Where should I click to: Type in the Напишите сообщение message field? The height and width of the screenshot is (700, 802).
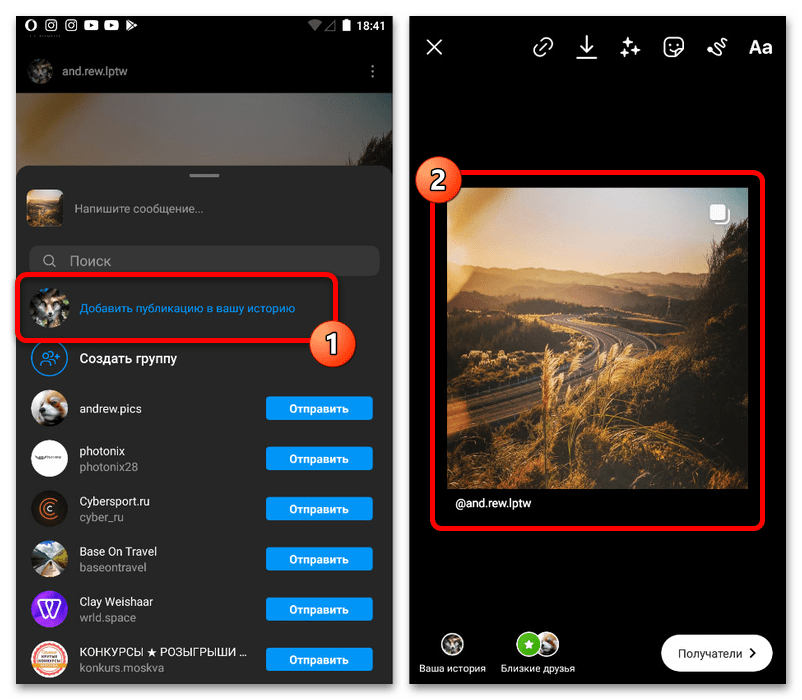[200, 209]
